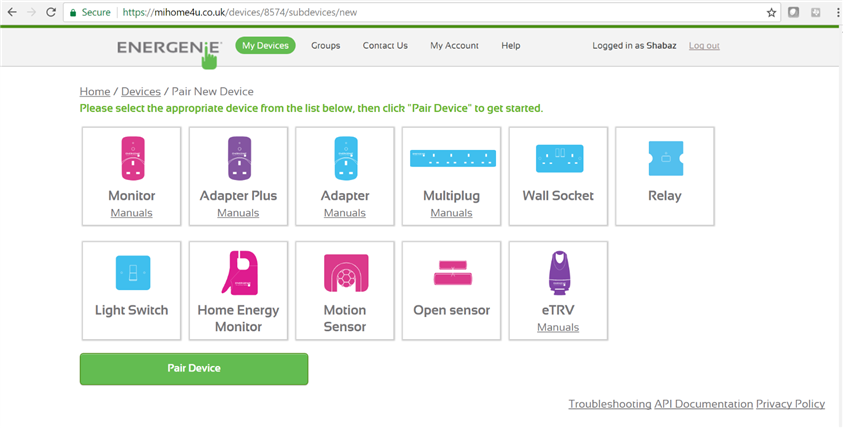Select the purple Adapter Plus plug icon
This screenshot has width=843, height=428.
[x=239, y=158]
